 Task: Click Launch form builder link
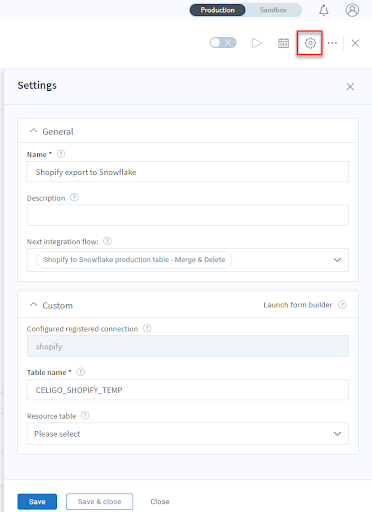pyautogui.click(x=298, y=305)
